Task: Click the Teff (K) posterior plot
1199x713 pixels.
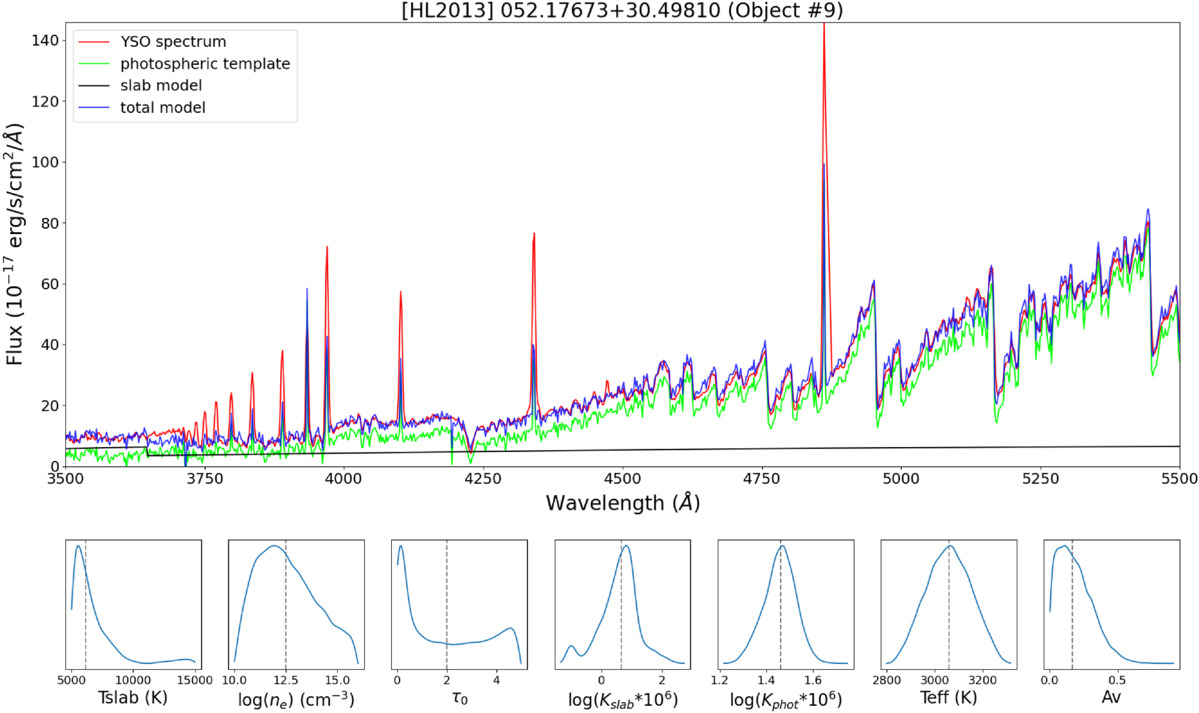Action: (x=949, y=604)
